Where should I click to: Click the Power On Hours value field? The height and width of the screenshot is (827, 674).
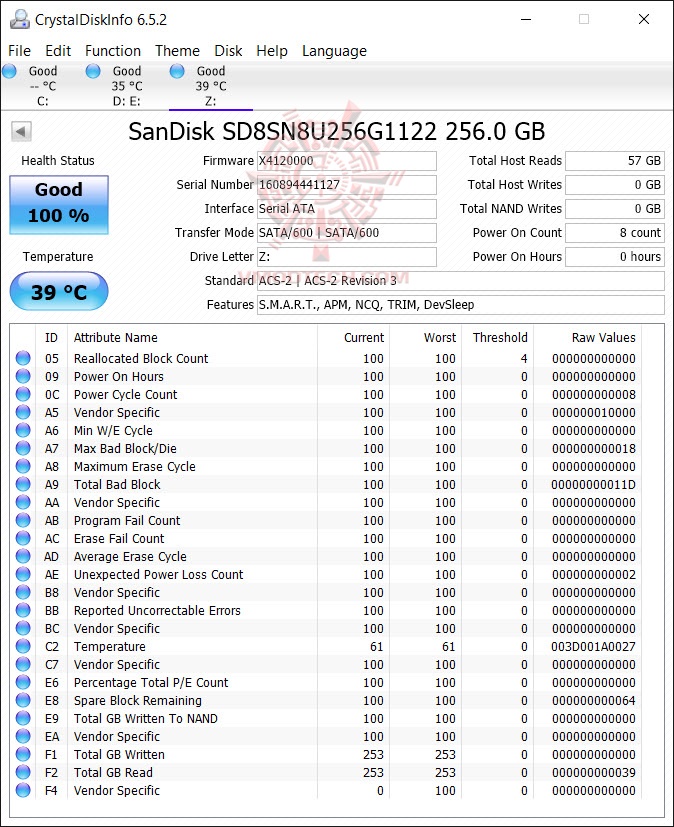coord(614,257)
